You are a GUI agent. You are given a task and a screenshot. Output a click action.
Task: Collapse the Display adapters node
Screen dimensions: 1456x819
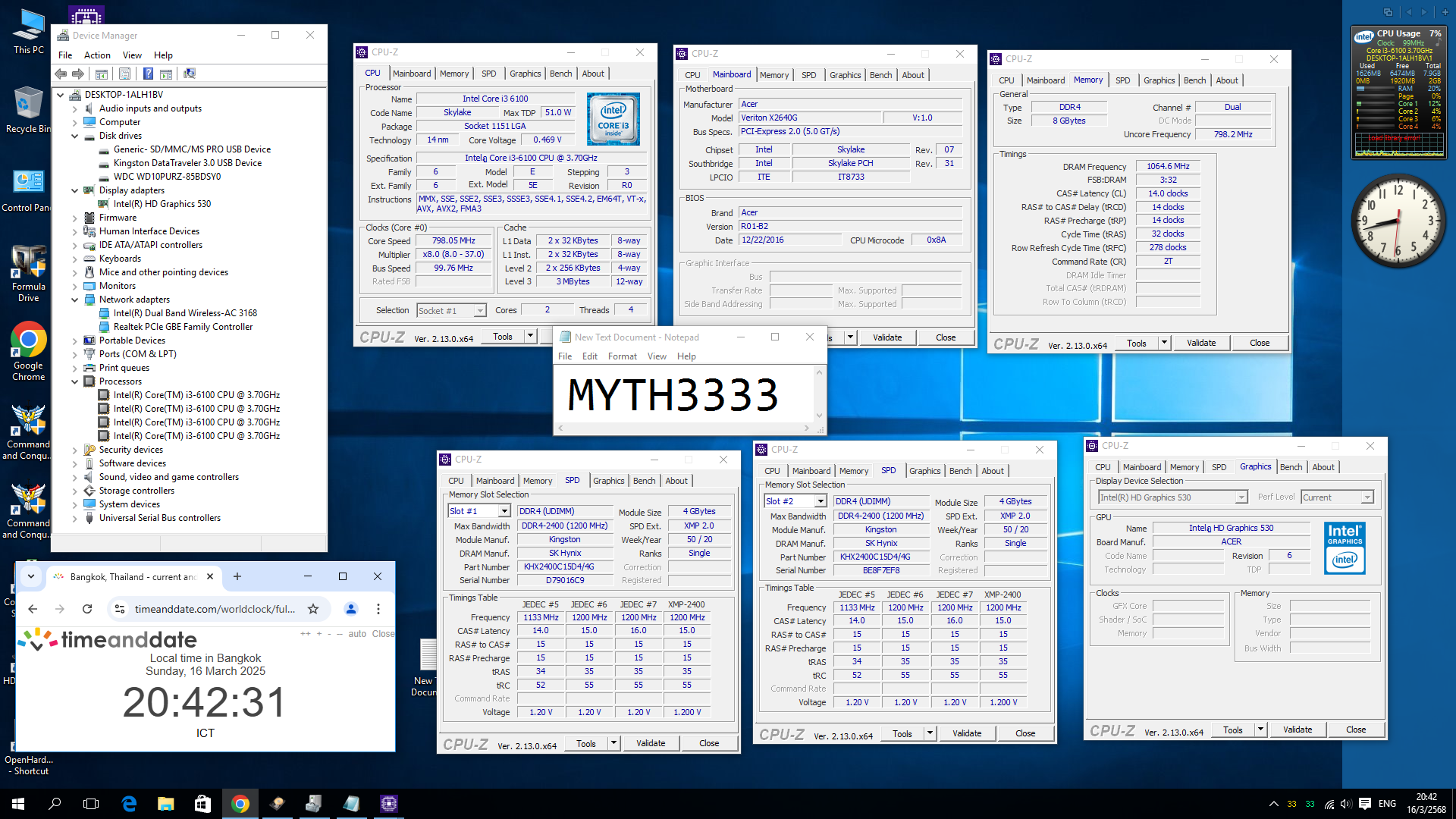click(x=75, y=190)
